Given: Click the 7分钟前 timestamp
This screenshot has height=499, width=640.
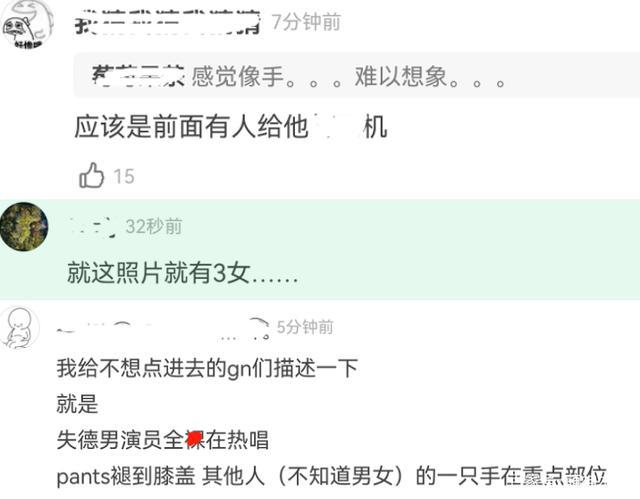Looking at the screenshot, I should coord(306,22).
